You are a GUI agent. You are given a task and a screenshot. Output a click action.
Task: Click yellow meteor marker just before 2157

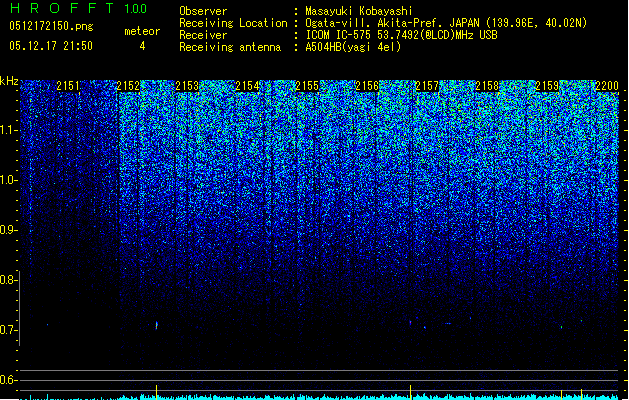point(410,392)
